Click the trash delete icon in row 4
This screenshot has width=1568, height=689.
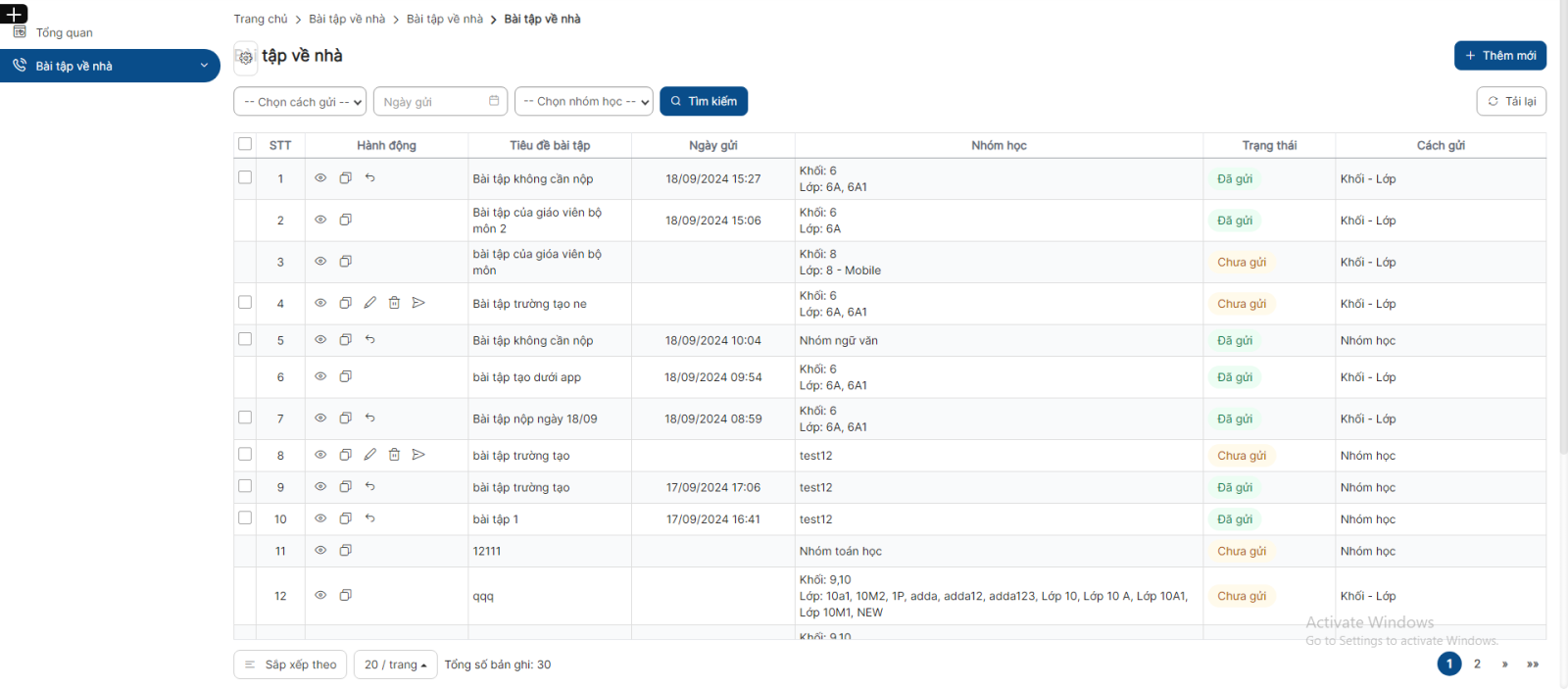(394, 303)
